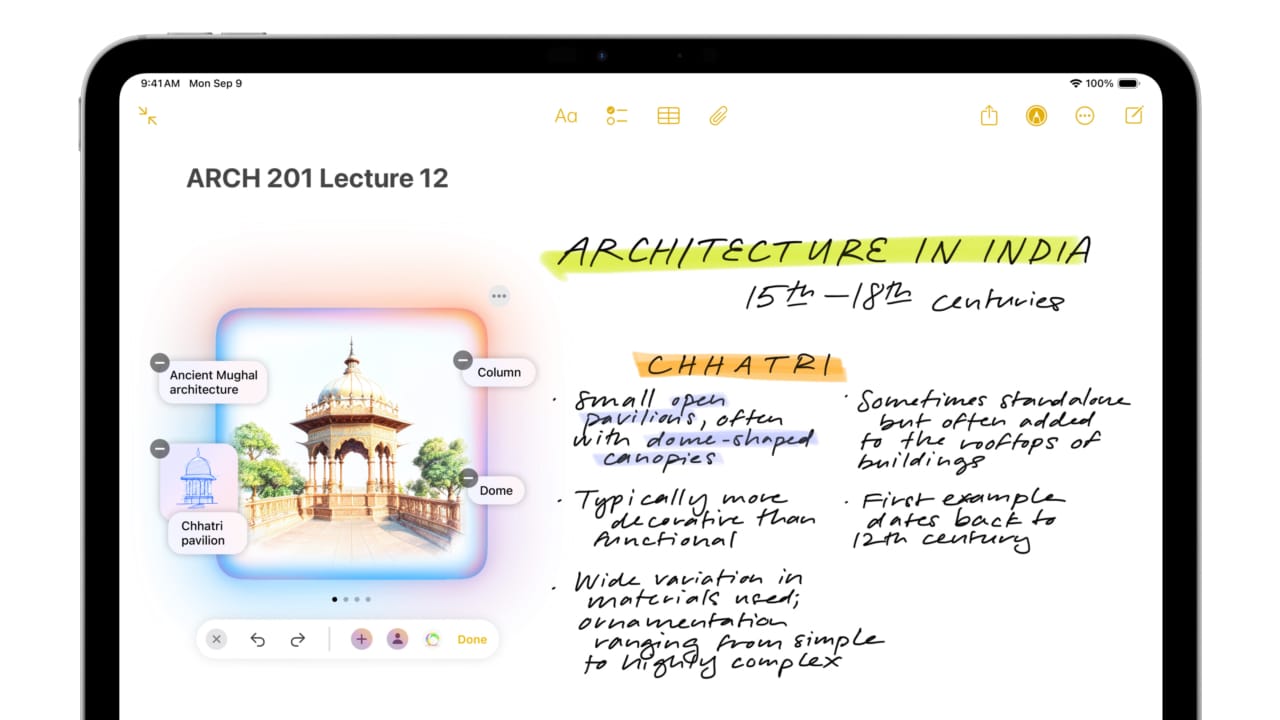1280x720 pixels.
Task: Undo the last change
Action: [x=257, y=639]
